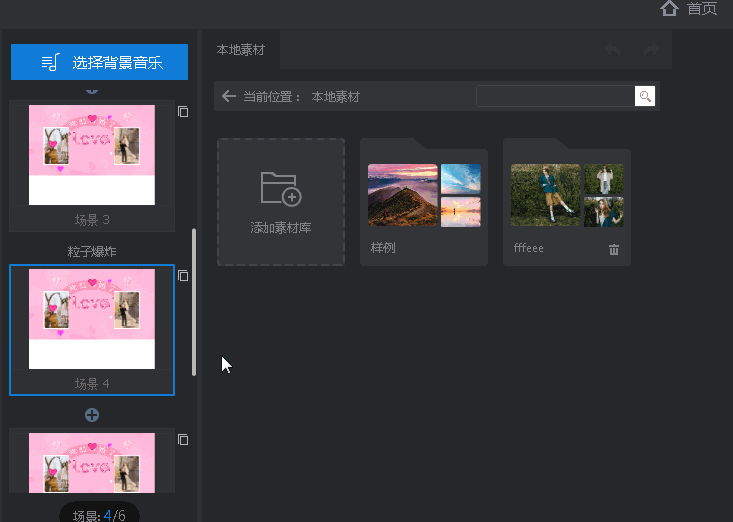The width and height of the screenshot is (733, 522).
Task: Copy 场景 4 using duplicate icon
Action: tap(183, 276)
